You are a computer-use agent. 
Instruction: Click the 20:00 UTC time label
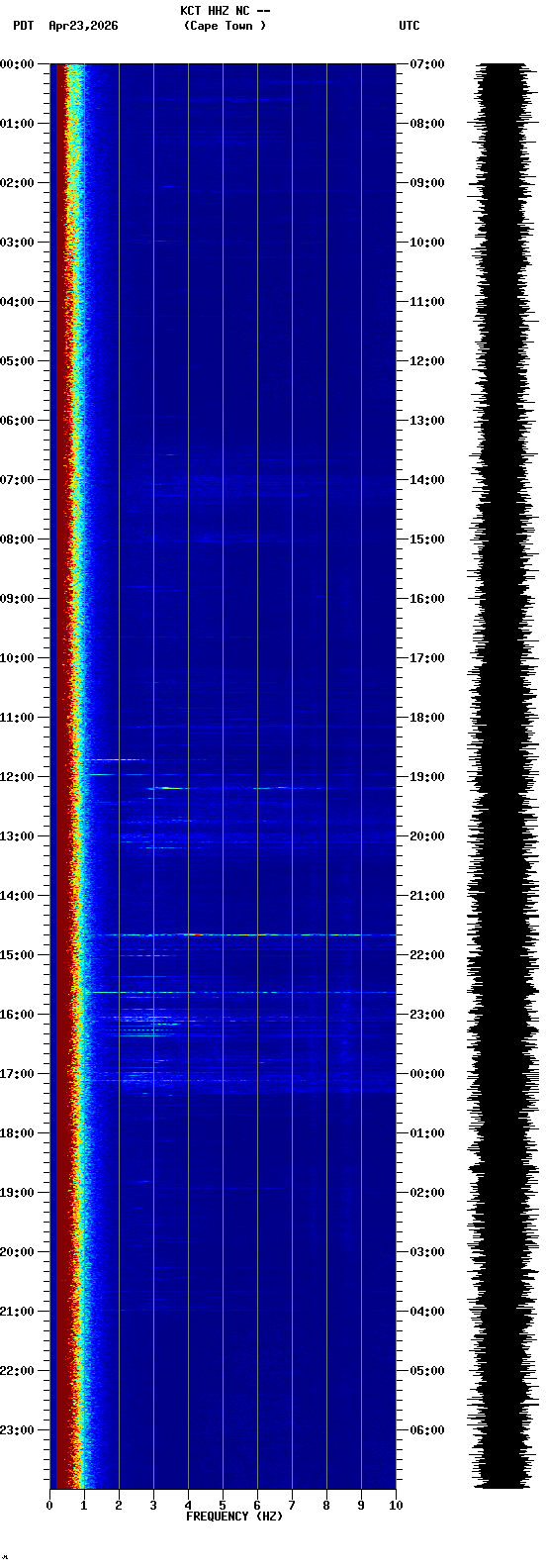pos(427,836)
